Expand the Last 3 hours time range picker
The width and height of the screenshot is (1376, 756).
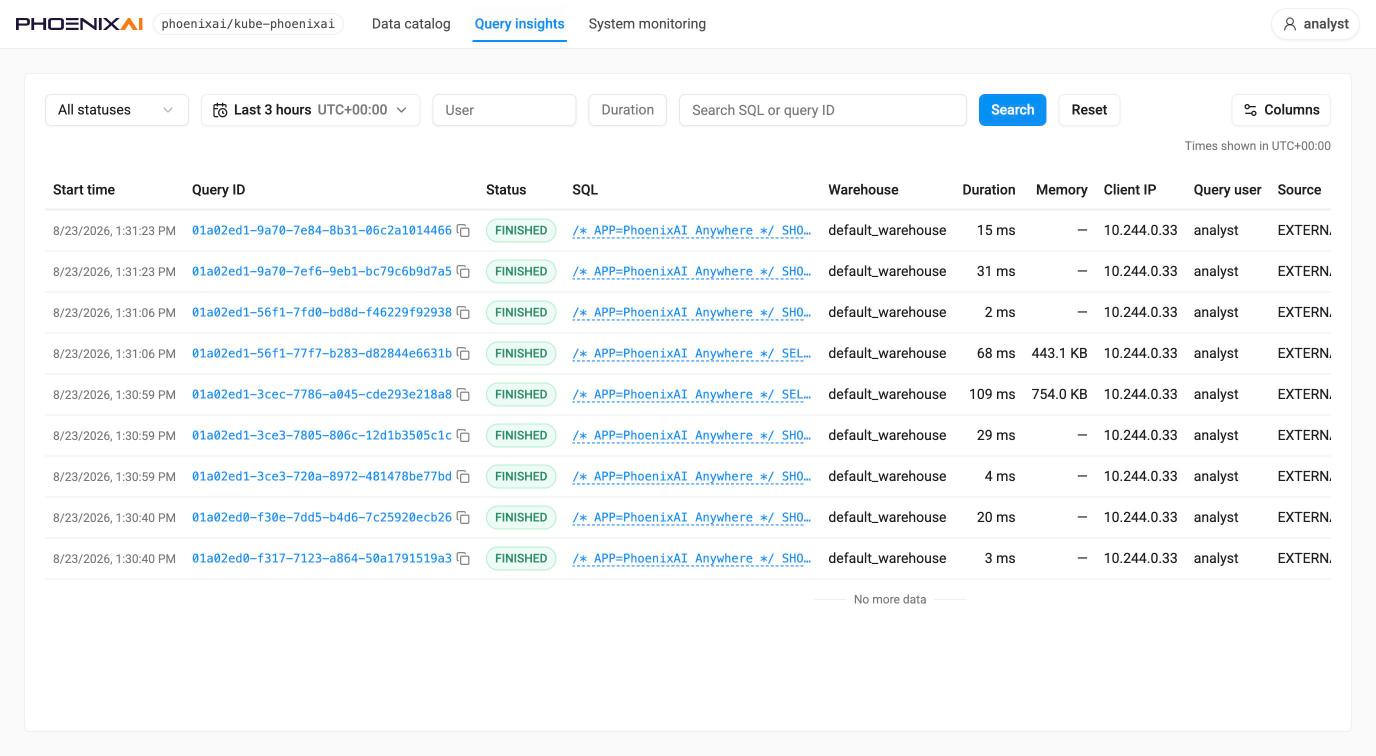pos(310,110)
